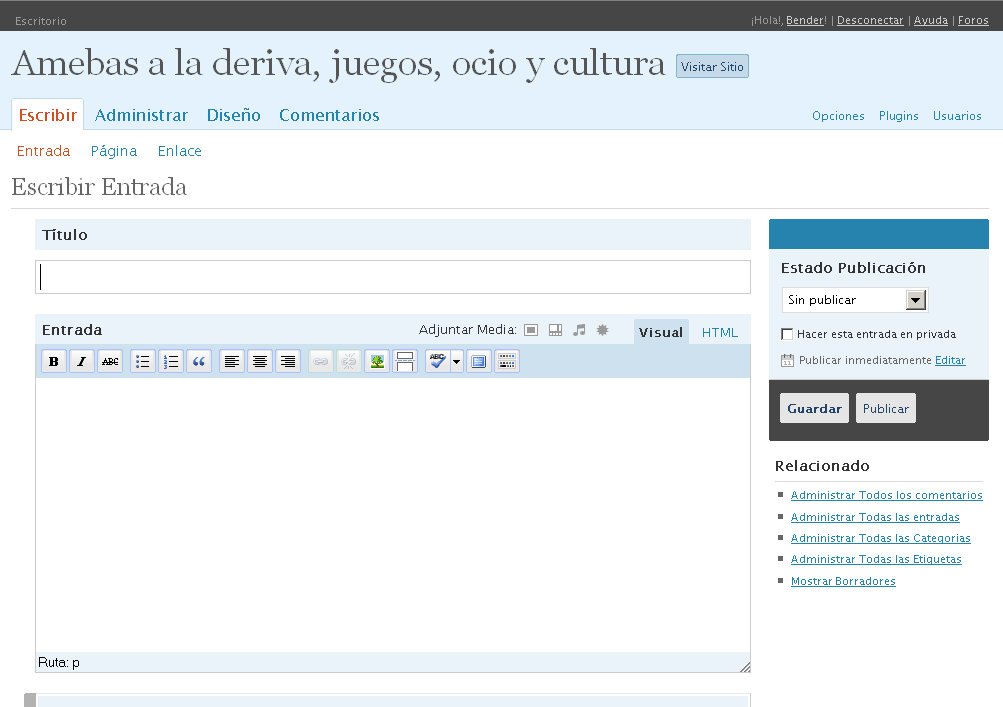Toggle bold formatting in editor toolbar

tap(54, 362)
